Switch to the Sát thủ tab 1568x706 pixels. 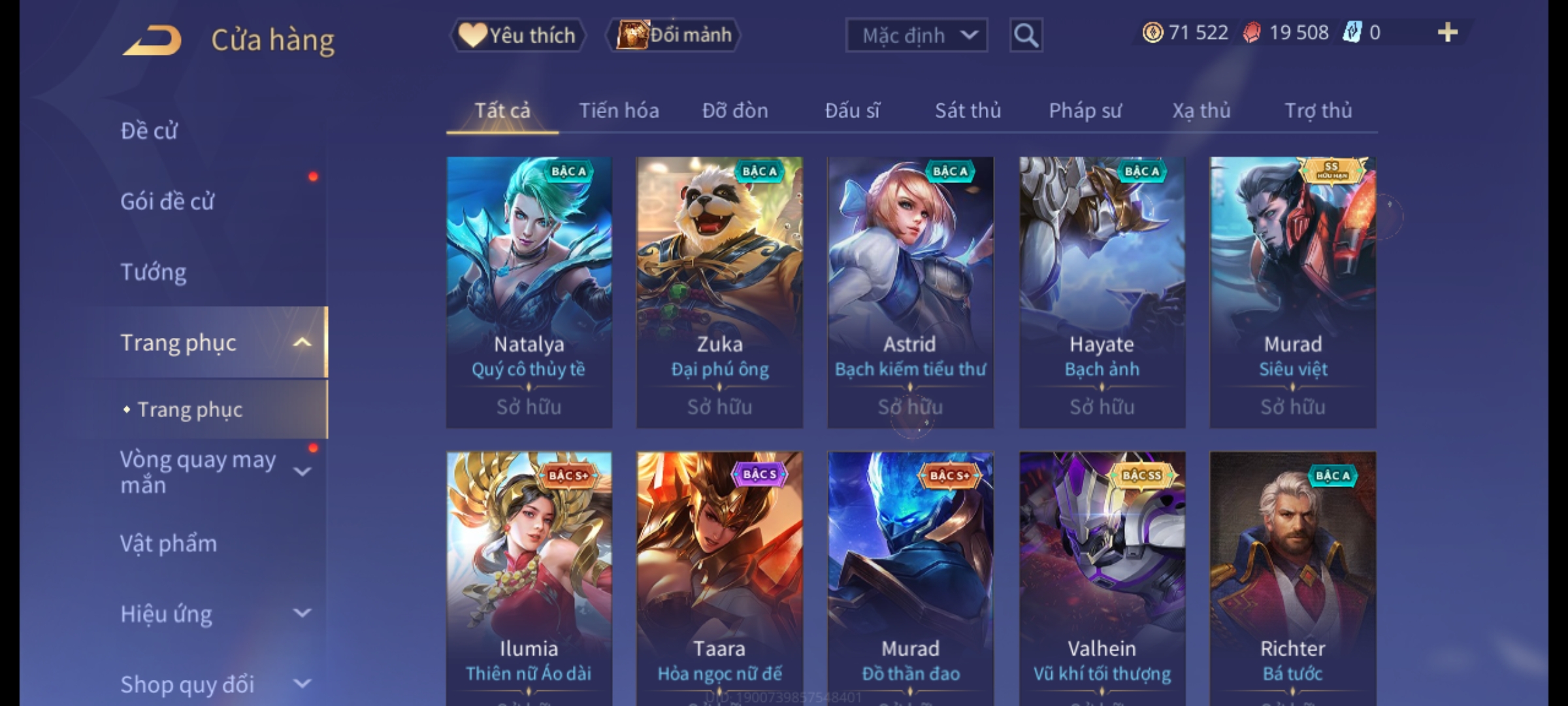coord(968,110)
